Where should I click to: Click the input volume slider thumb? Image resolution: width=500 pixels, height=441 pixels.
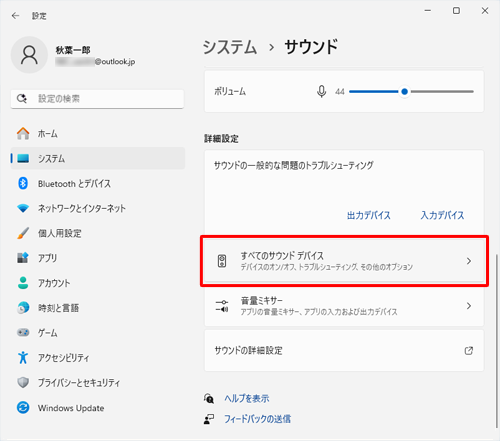(404, 91)
